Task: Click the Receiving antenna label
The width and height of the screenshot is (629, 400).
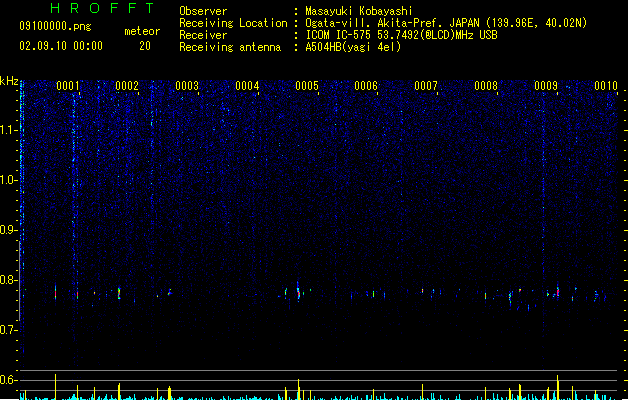Action: pyautogui.click(x=230, y=47)
